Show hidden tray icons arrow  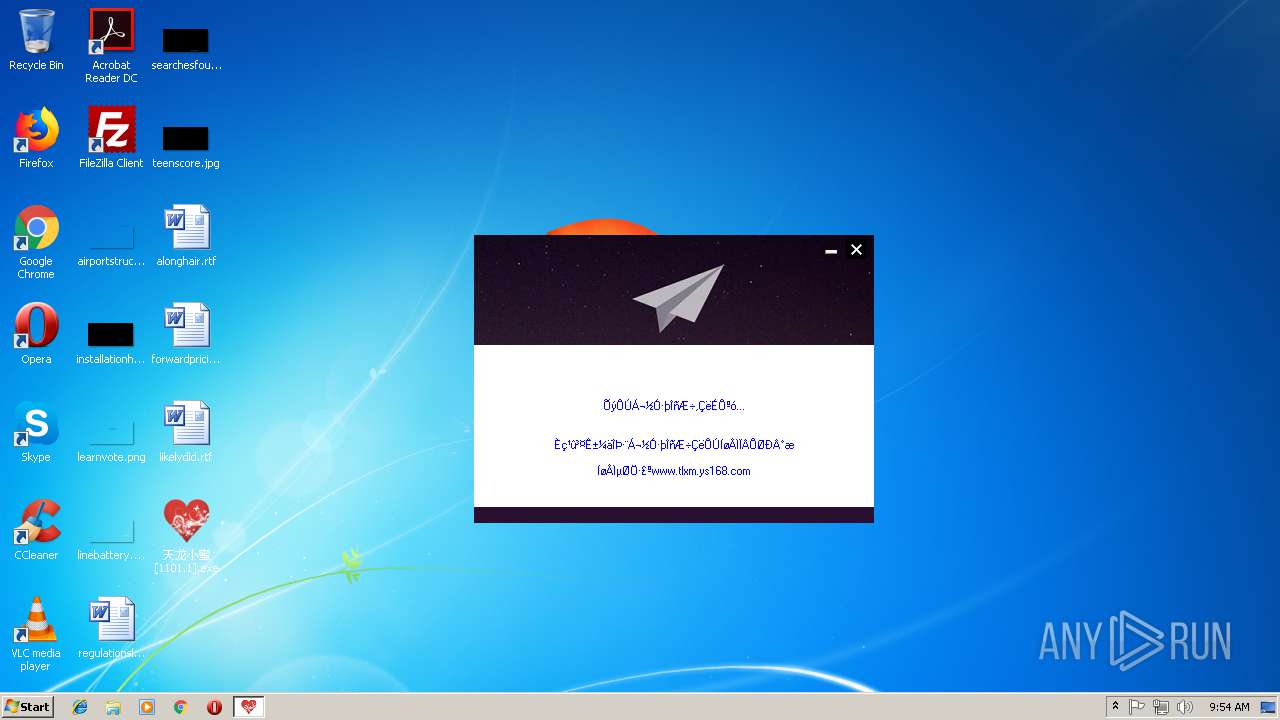1115,707
